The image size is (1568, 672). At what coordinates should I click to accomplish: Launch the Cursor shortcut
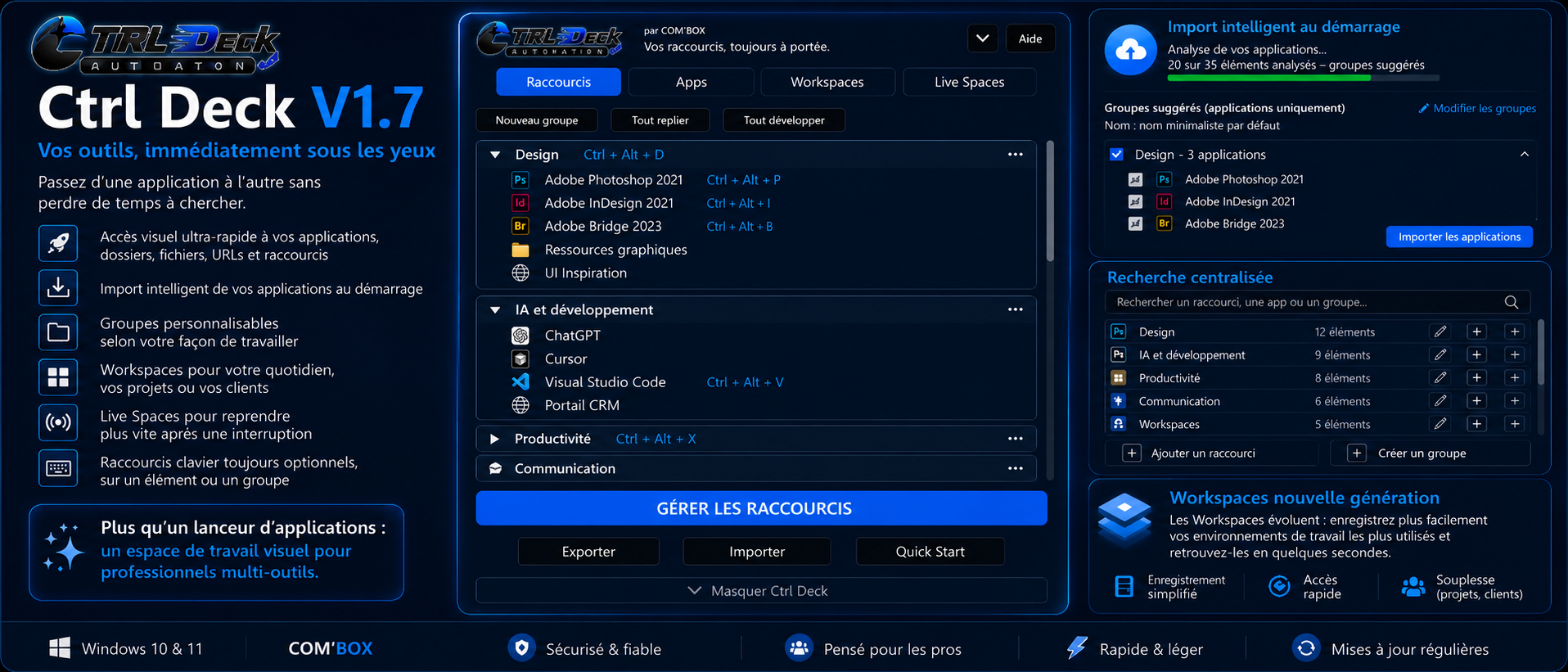tap(565, 359)
